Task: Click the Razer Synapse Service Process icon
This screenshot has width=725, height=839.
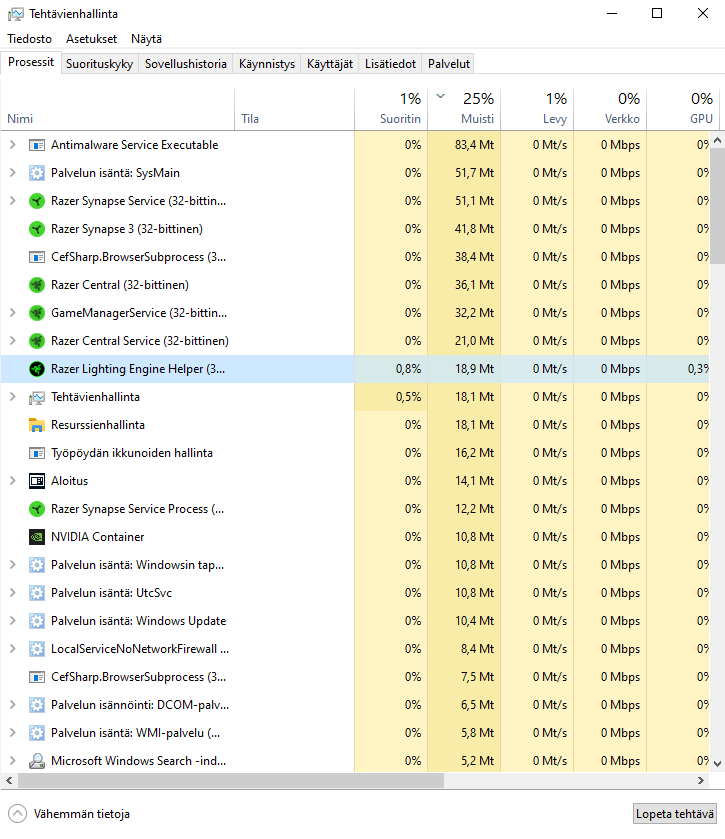Action: tap(36, 509)
